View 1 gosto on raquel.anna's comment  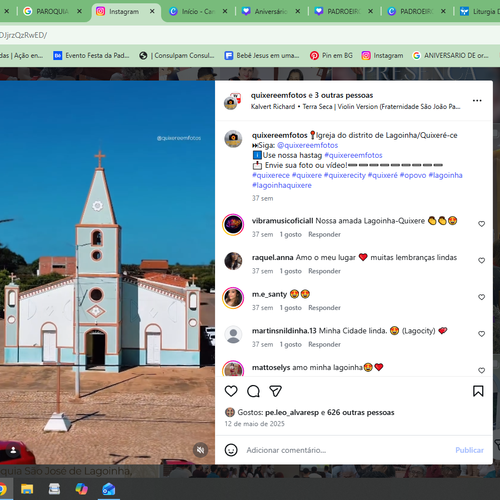[290, 271]
